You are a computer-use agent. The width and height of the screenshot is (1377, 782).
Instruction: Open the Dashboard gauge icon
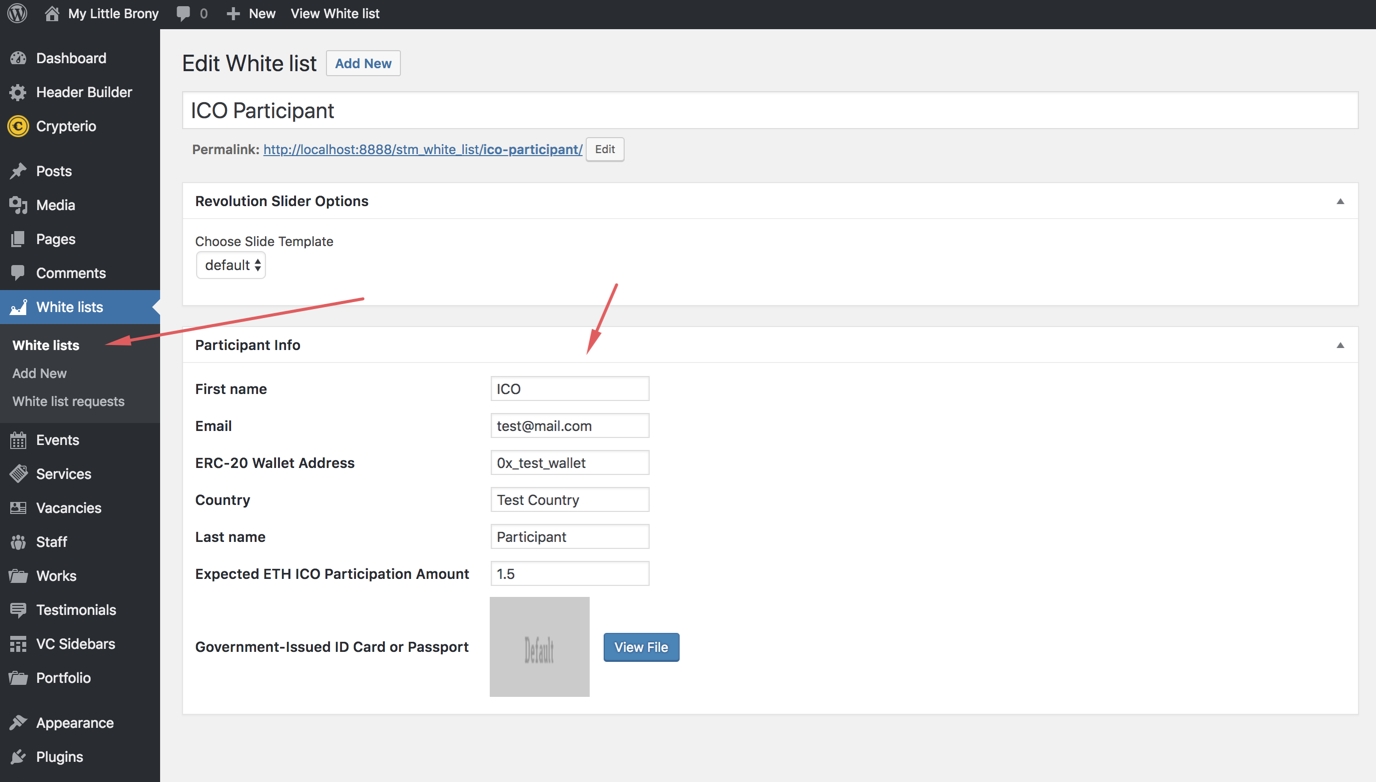[x=18, y=58]
